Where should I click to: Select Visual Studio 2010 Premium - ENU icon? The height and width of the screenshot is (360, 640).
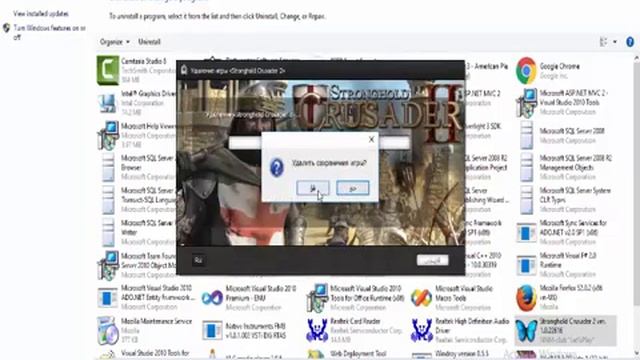pyautogui.click(x=212, y=298)
